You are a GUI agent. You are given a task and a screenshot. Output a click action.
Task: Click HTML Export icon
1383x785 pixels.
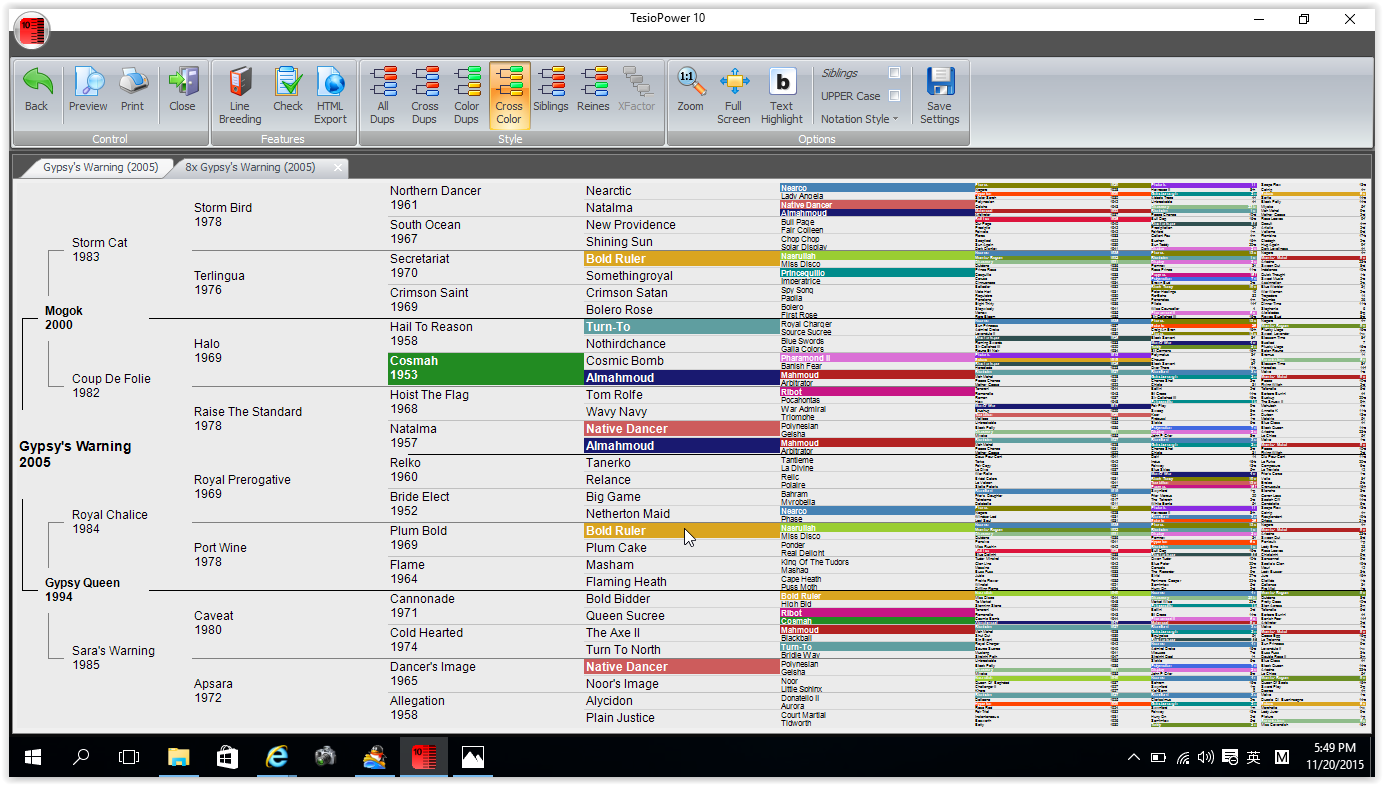click(x=330, y=81)
